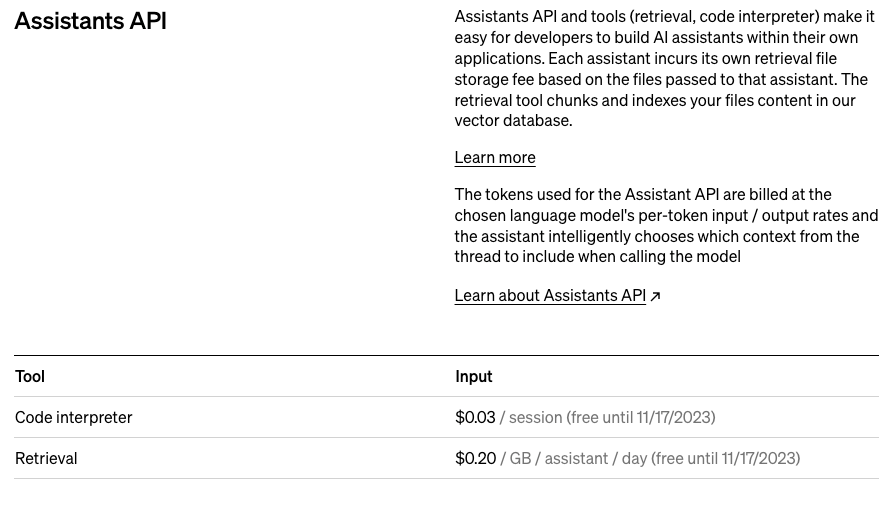Click the '/ GB / assistant / day' text

pos(573,459)
